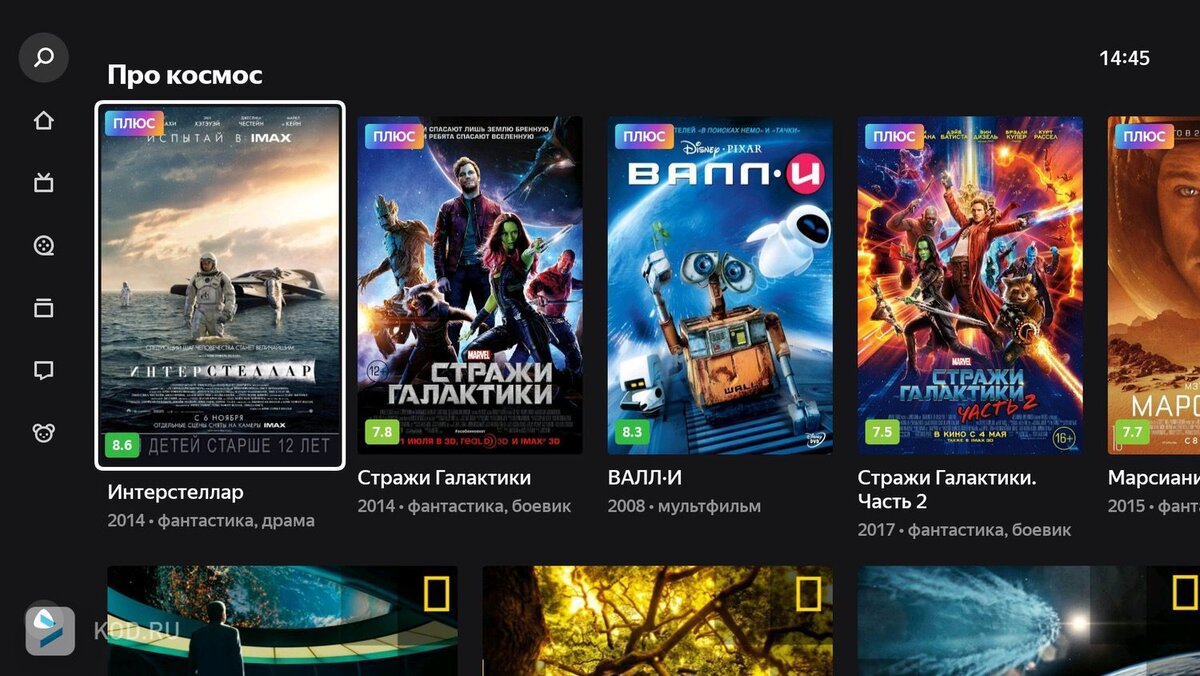Go to the Home icon in sidebar
This screenshot has width=1200, height=676.
(44, 121)
